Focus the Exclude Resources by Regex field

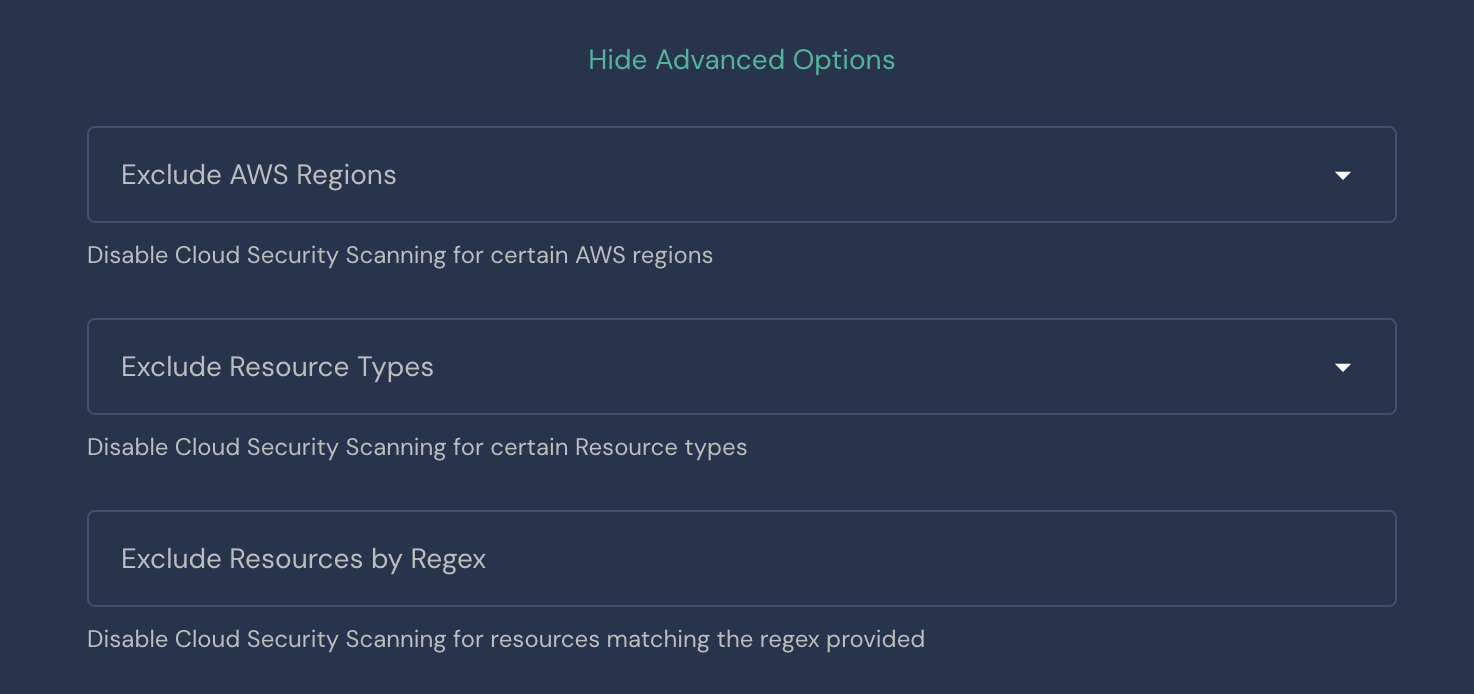click(x=741, y=559)
